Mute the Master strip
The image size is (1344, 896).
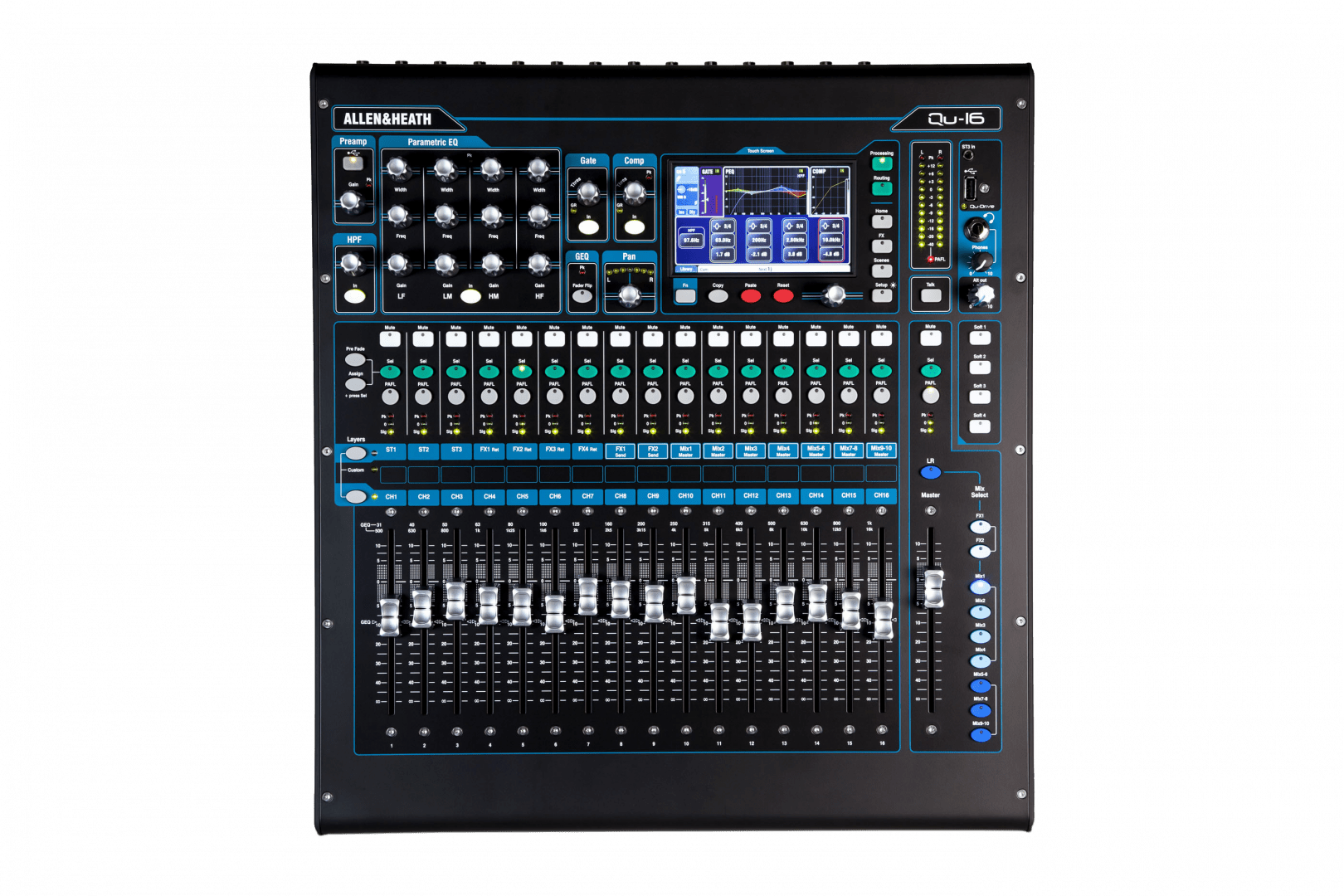coord(931,338)
